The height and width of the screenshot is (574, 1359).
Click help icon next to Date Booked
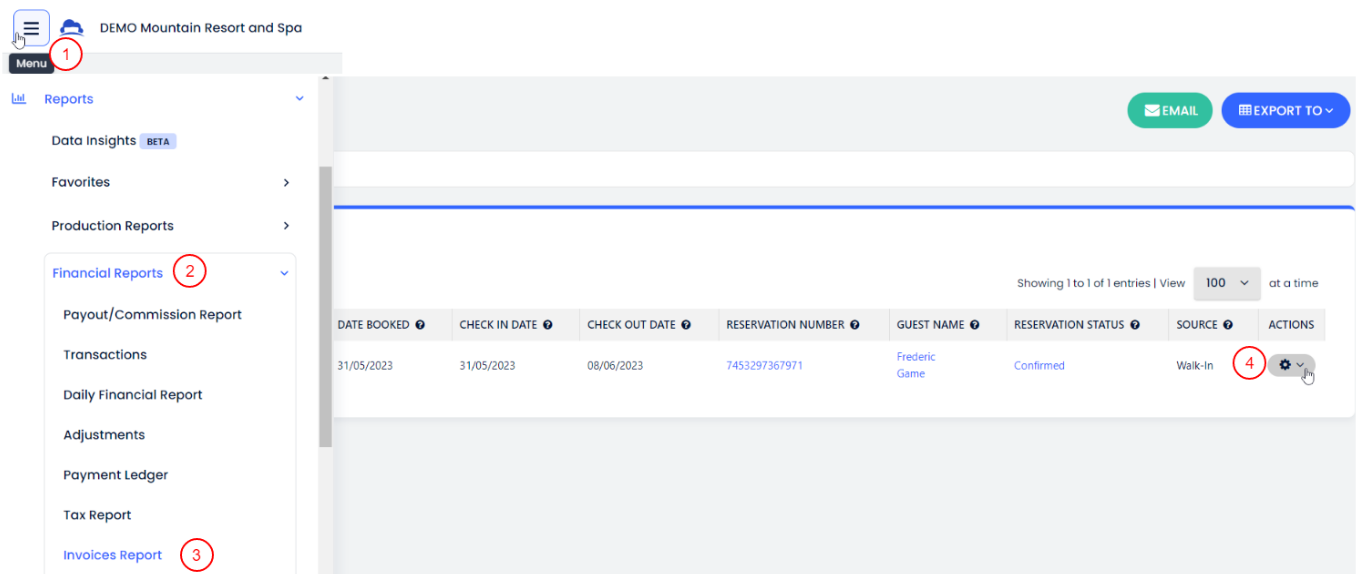[x=420, y=325]
